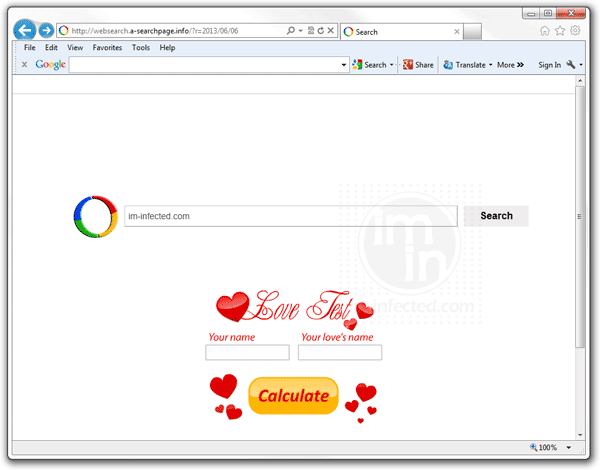Image resolution: width=600 pixels, height=470 pixels.
Task: Open the Home page icon
Action: pyautogui.click(x=545, y=31)
